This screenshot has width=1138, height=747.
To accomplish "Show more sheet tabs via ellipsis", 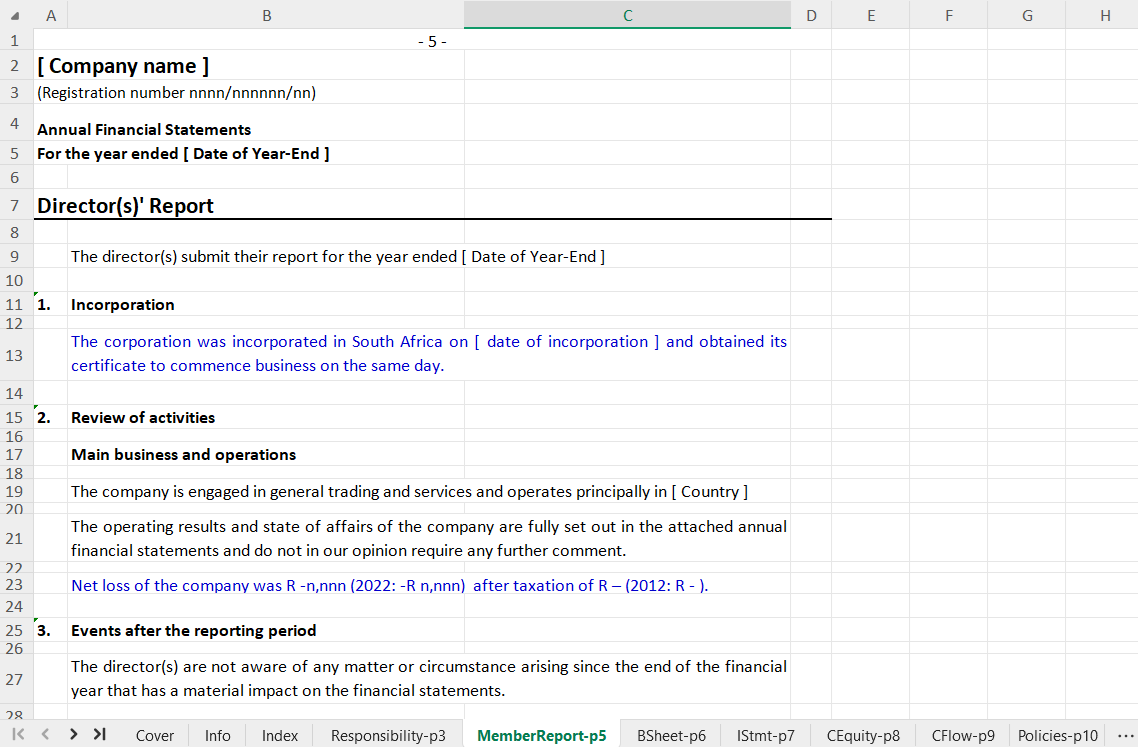I will (1125, 735).
